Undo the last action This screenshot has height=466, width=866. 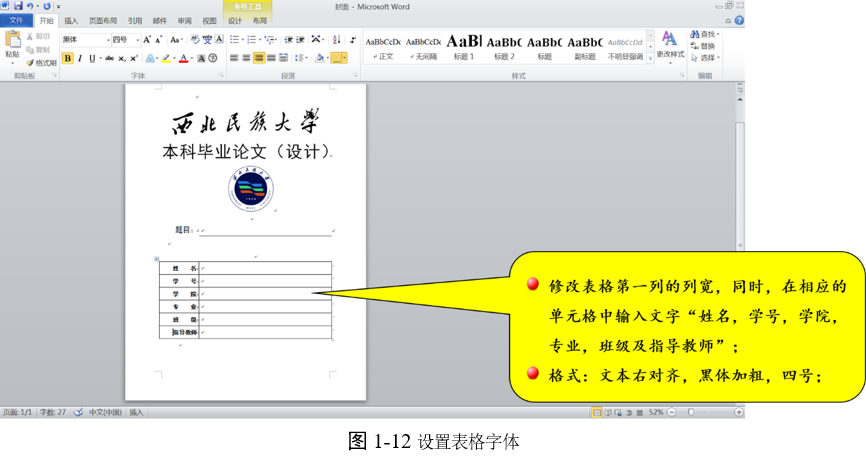30,6
